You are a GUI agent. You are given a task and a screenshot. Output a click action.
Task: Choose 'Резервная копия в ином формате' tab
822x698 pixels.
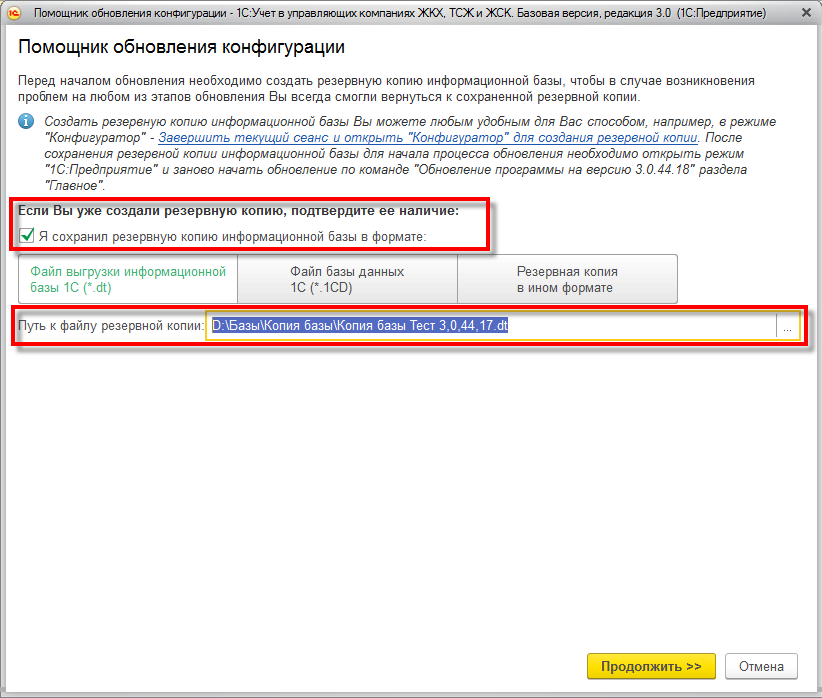tap(568, 279)
